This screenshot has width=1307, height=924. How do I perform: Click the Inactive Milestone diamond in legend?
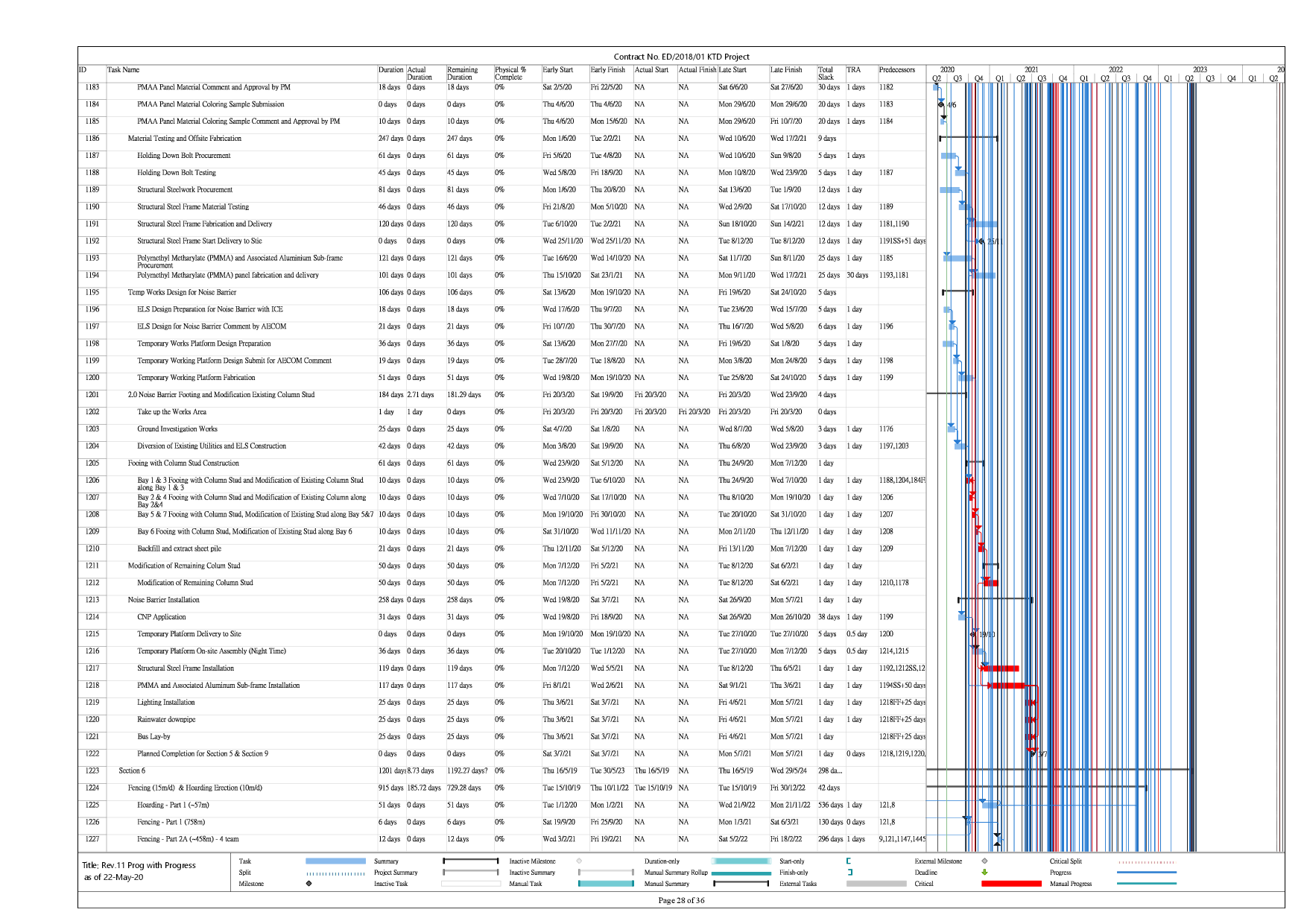[x=579, y=861]
